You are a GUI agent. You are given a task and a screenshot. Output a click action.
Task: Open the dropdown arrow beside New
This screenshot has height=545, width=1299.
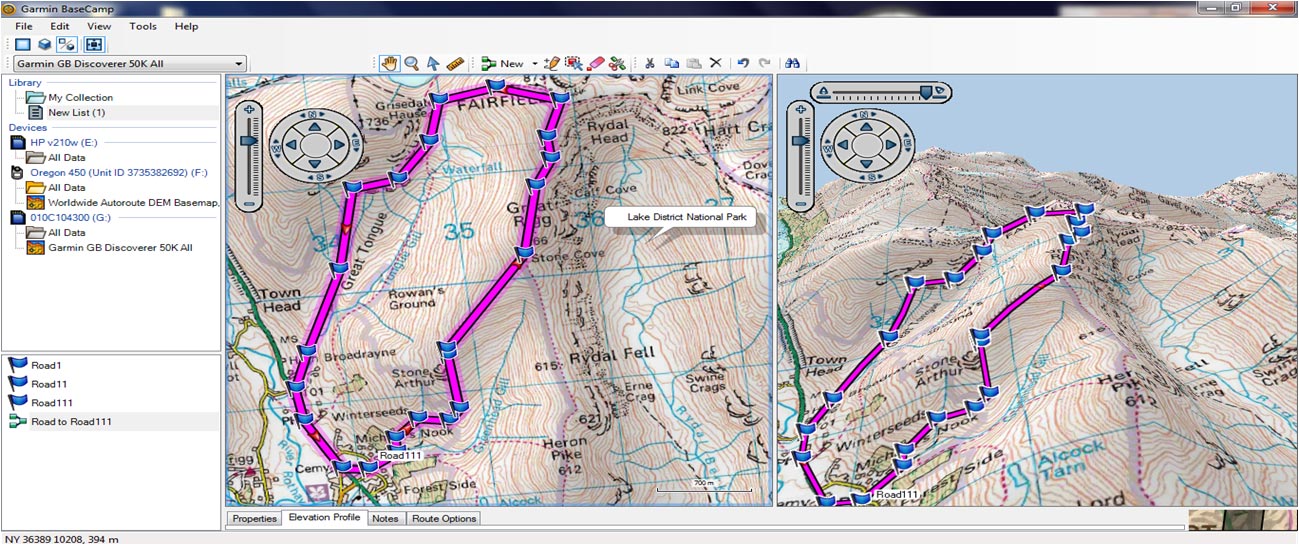pyautogui.click(x=535, y=64)
